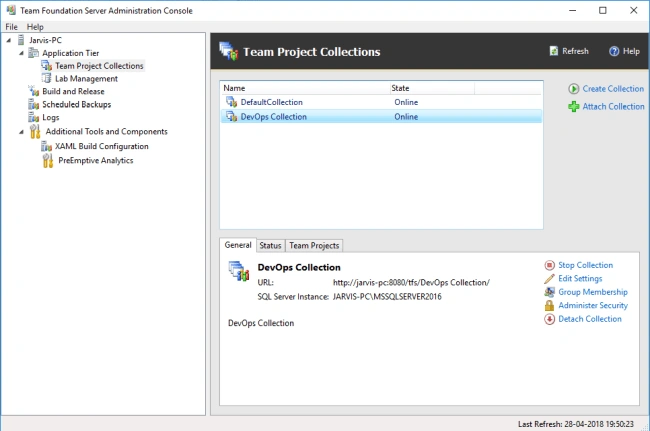Image resolution: width=650 pixels, height=431 pixels.
Task: Open the Group Membership link
Action: (x=593, y=292)
